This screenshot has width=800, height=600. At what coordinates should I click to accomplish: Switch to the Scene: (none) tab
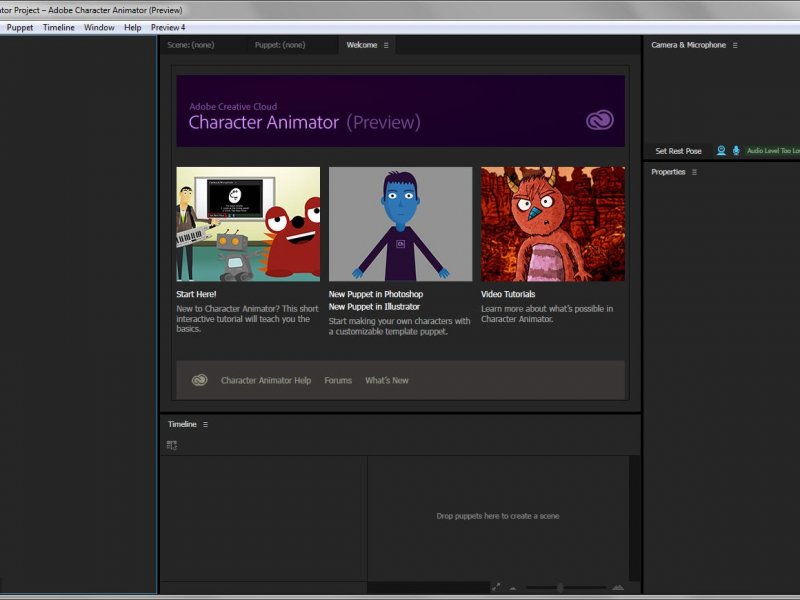coord(191,45)
